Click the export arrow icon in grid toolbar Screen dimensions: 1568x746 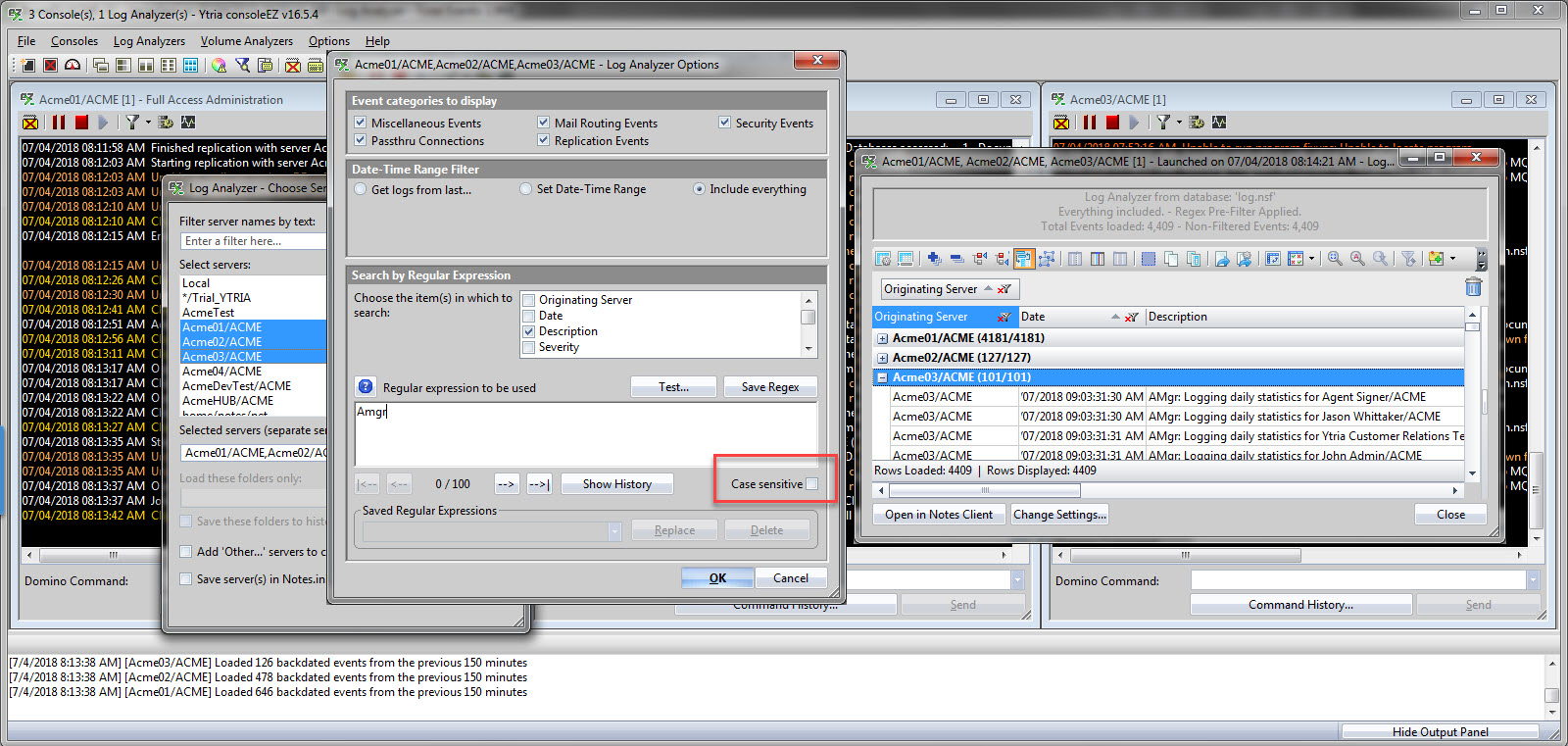(1221, 259)
